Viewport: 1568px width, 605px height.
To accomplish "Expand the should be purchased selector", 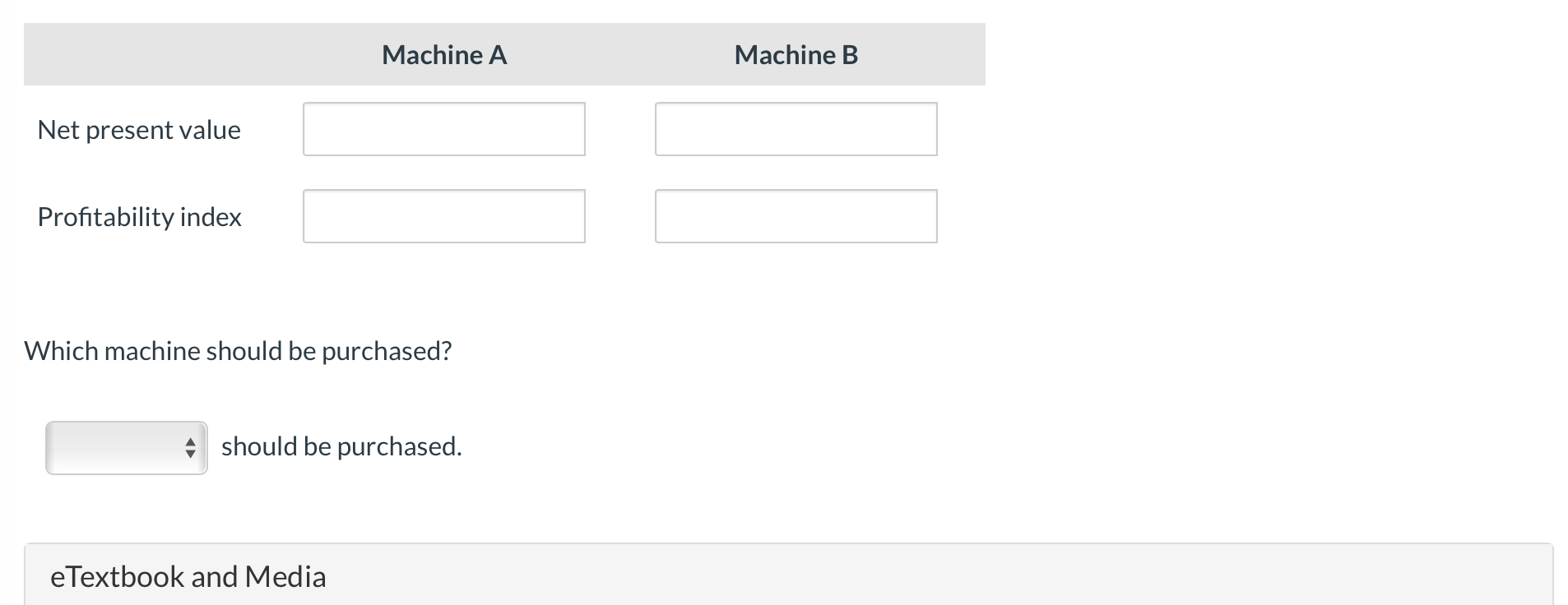I will coord(125,447).
